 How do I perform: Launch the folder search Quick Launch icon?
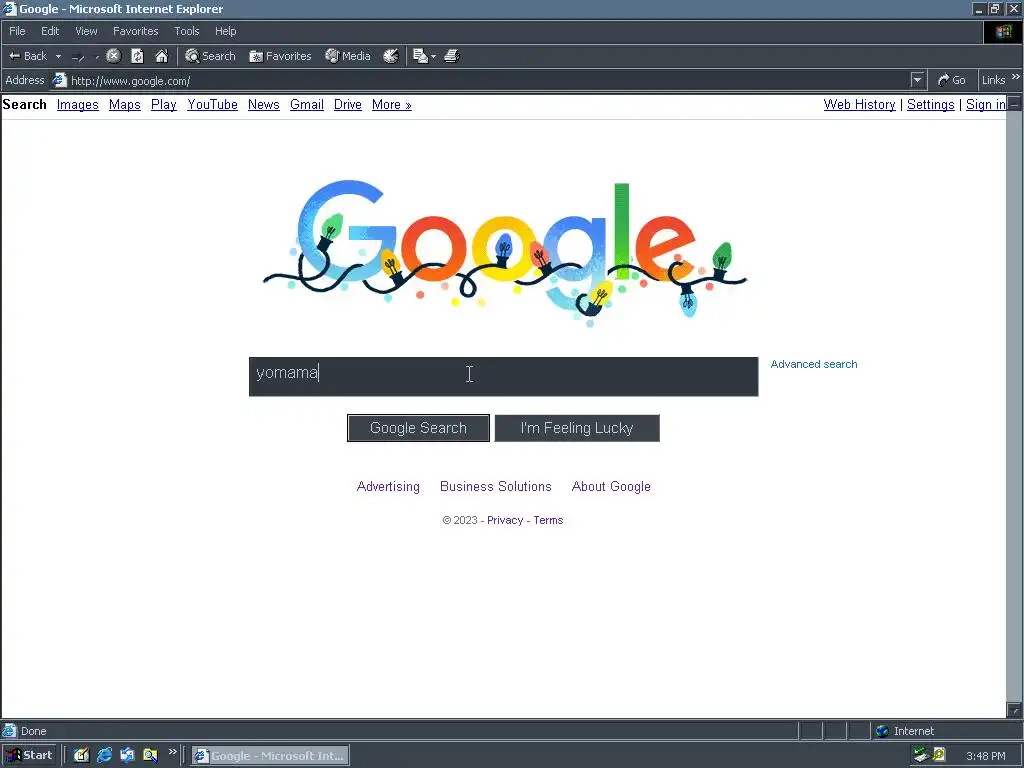pos(150,756)
